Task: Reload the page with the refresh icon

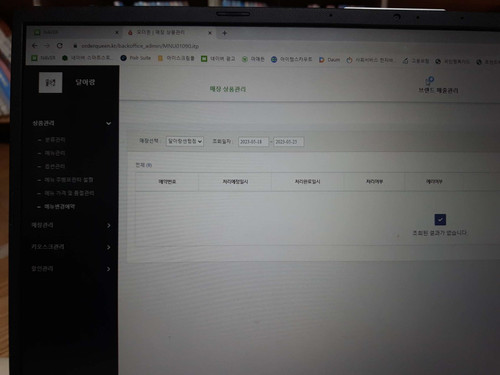Action: (60, 46)
